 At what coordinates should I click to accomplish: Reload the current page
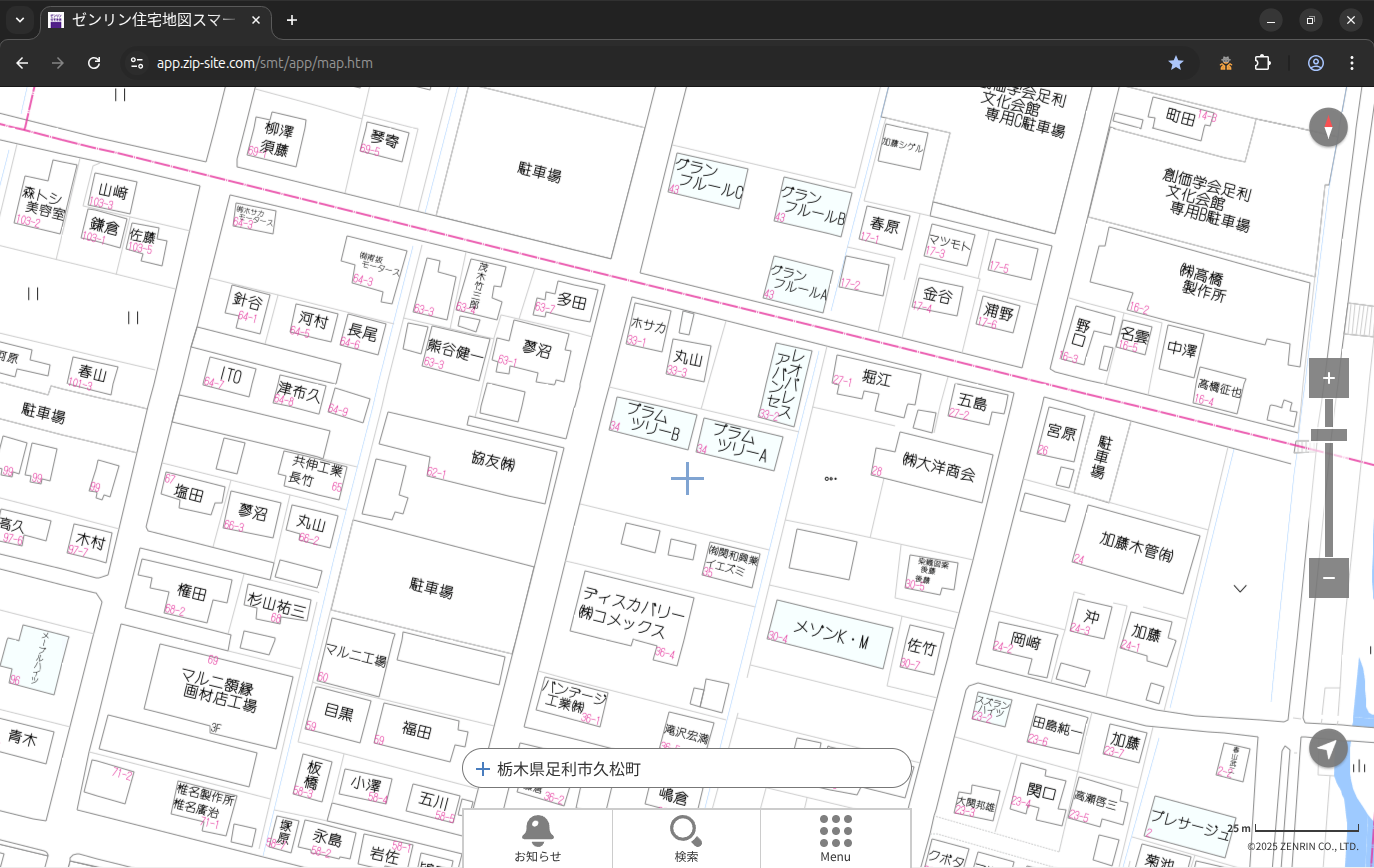(94, 63)
